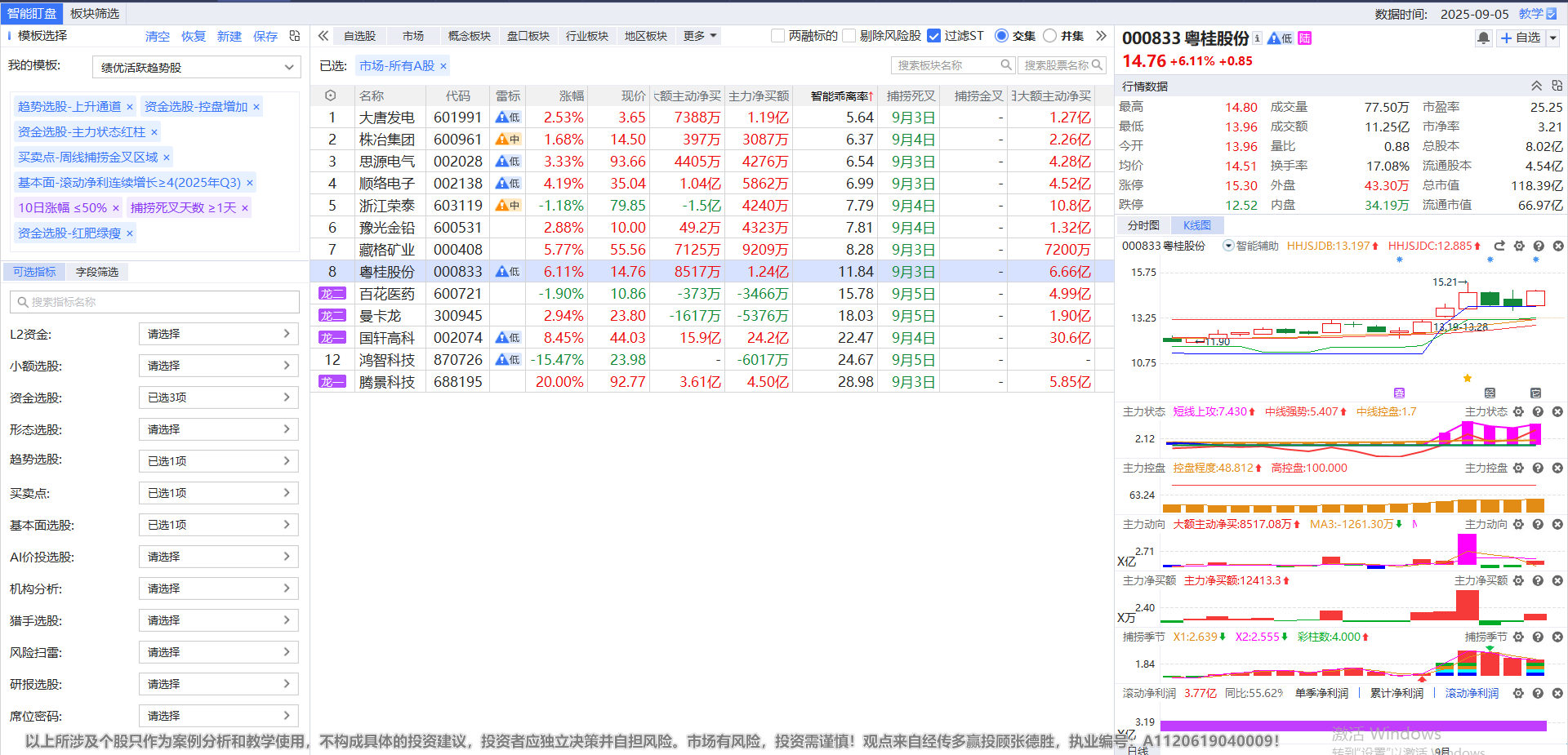The image size is (1568, 755).
Task: Click the info icon beside 粤桂股份
Action: [1258, 38]
